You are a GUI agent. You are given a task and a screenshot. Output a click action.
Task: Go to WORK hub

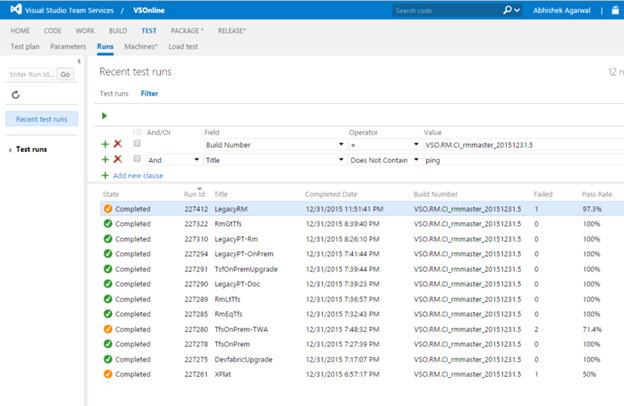point(85,31)
